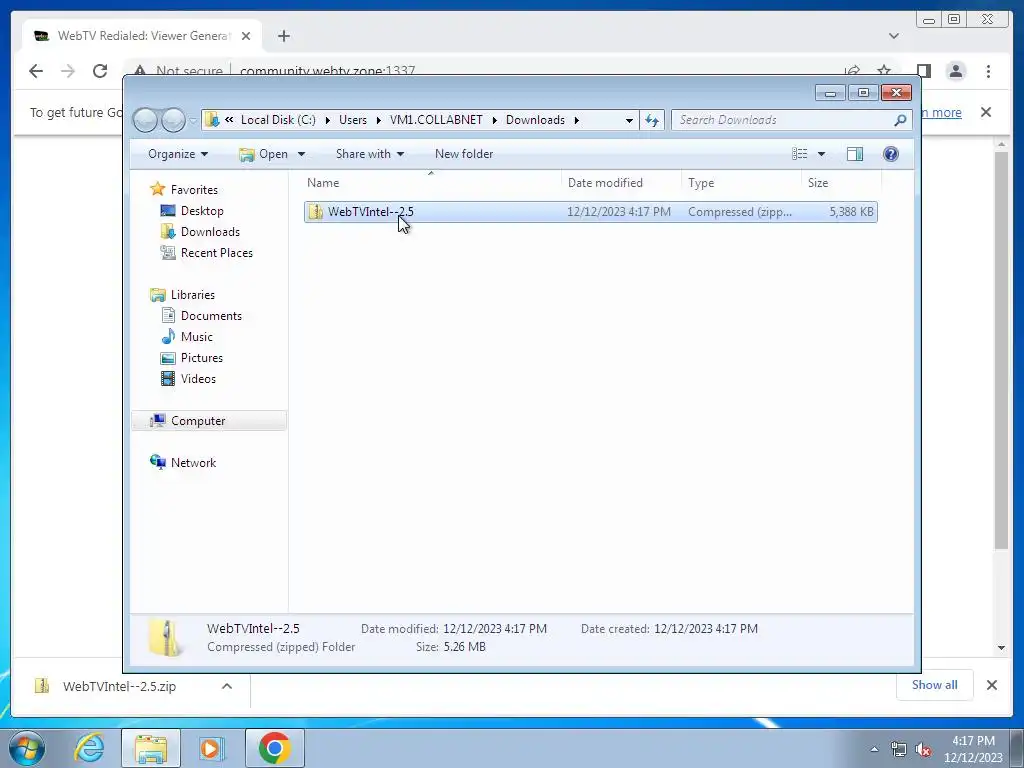The image size is (1024, 768).
Task: Click Chrome taskbar icon
Action: [x=274, y=748]
